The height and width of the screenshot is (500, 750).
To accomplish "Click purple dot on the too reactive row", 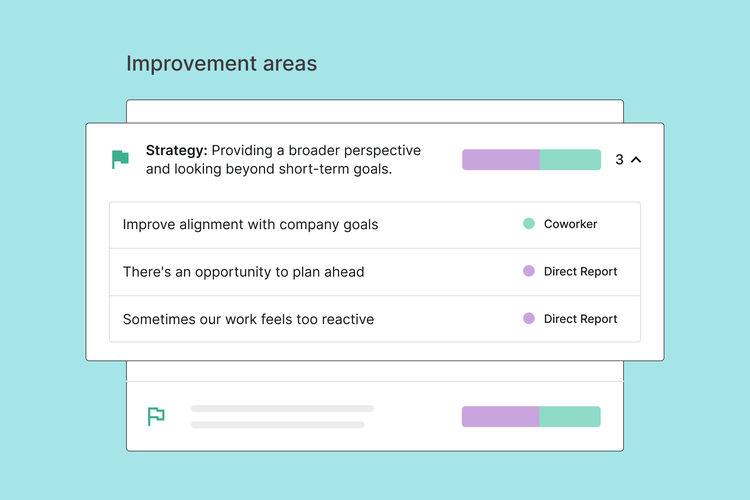I will 529,319.
